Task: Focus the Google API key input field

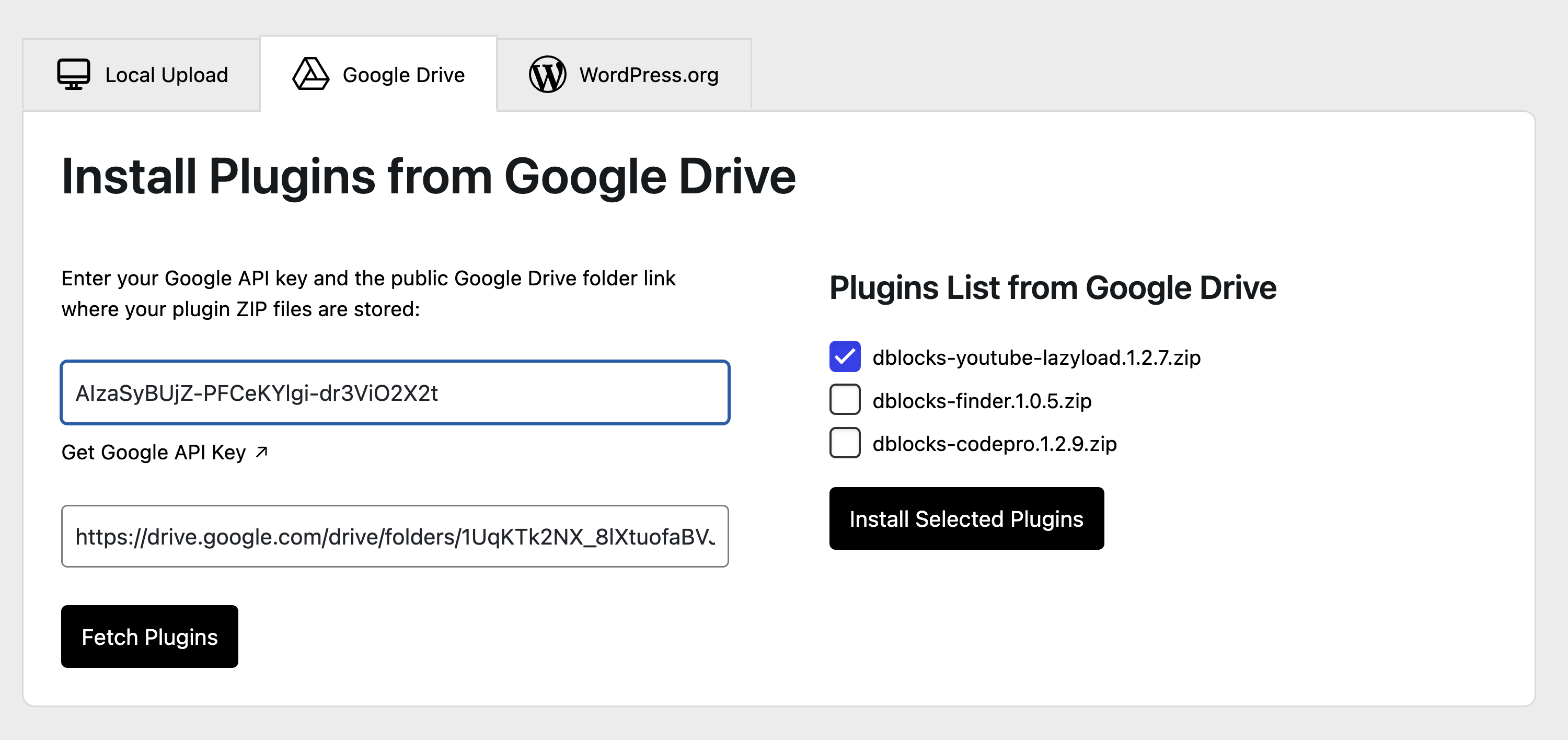Action: [x=395, y=392]
